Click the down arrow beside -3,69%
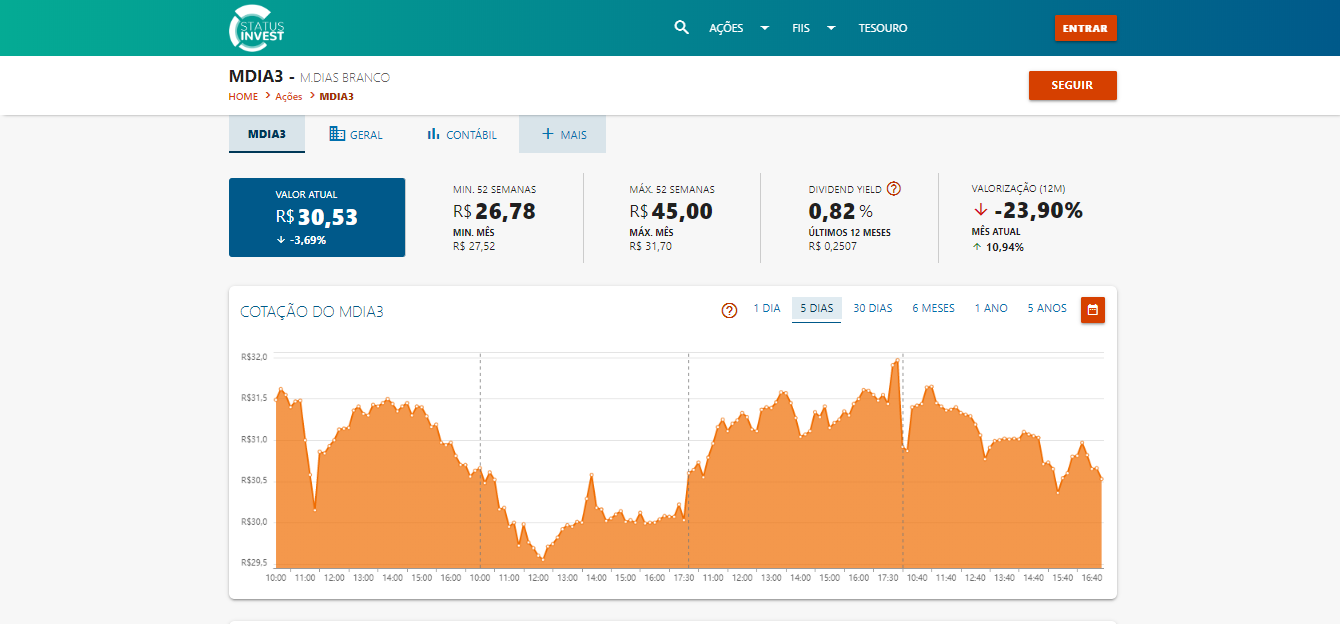The image size is (1340, 624). pyautogui.click(x=280, y=240)
